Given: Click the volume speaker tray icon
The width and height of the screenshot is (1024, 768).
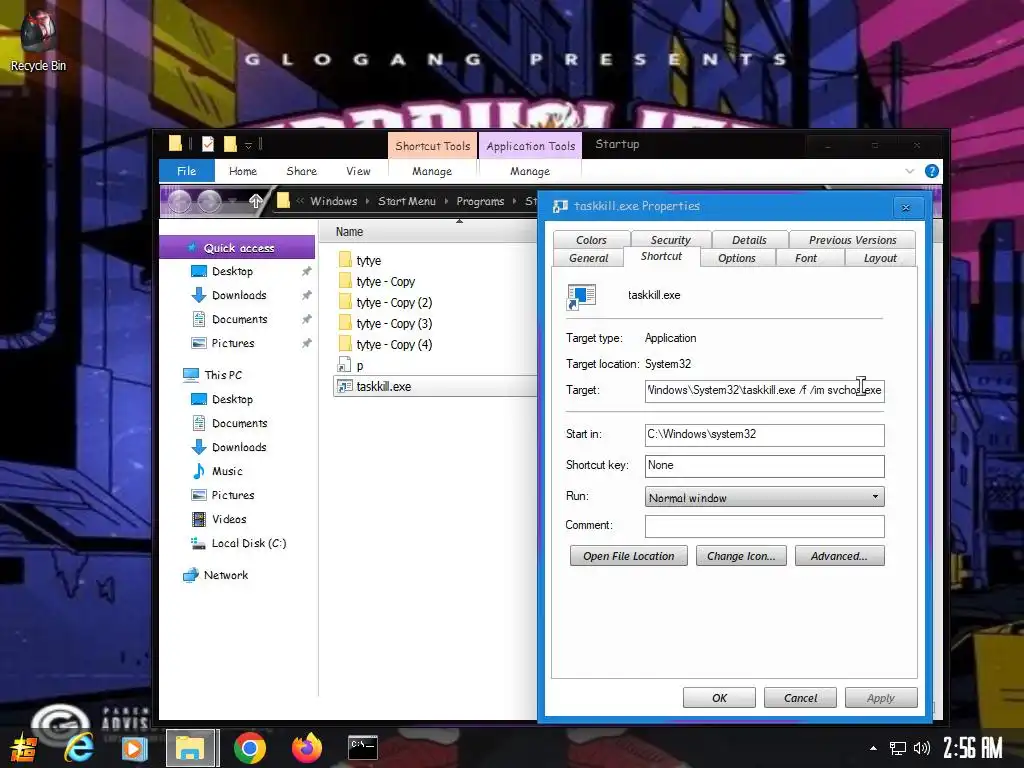Looking at the screenshot, I should tap(921, 748).
